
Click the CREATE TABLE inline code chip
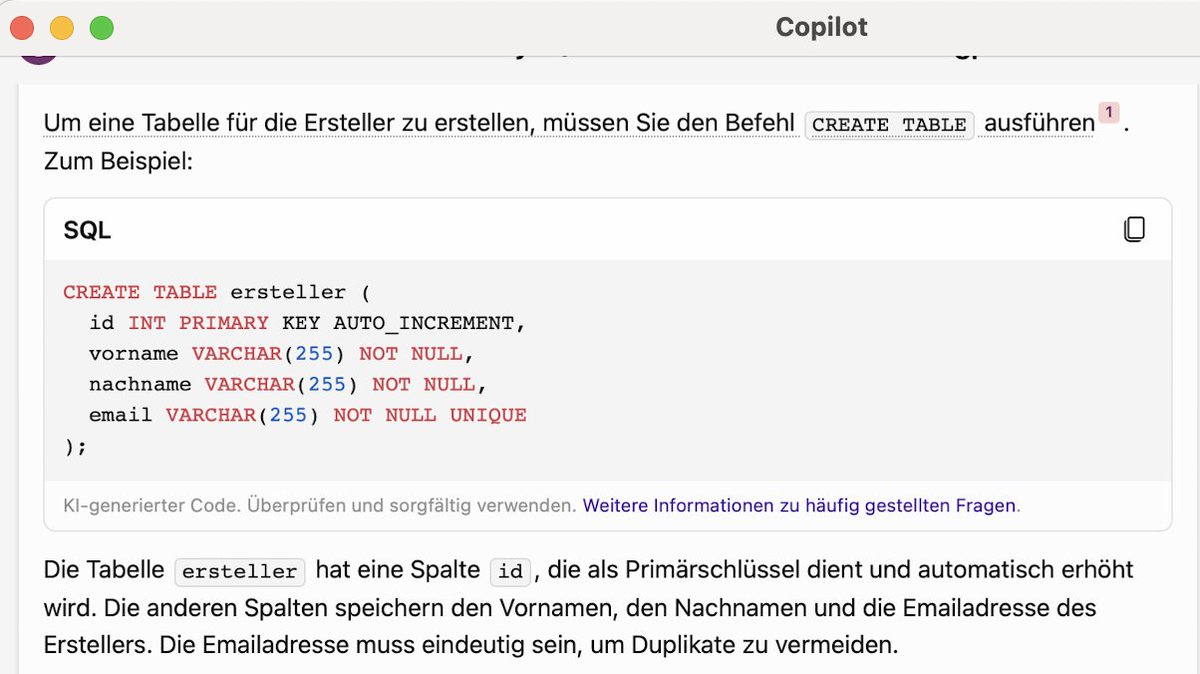[888, 125]
